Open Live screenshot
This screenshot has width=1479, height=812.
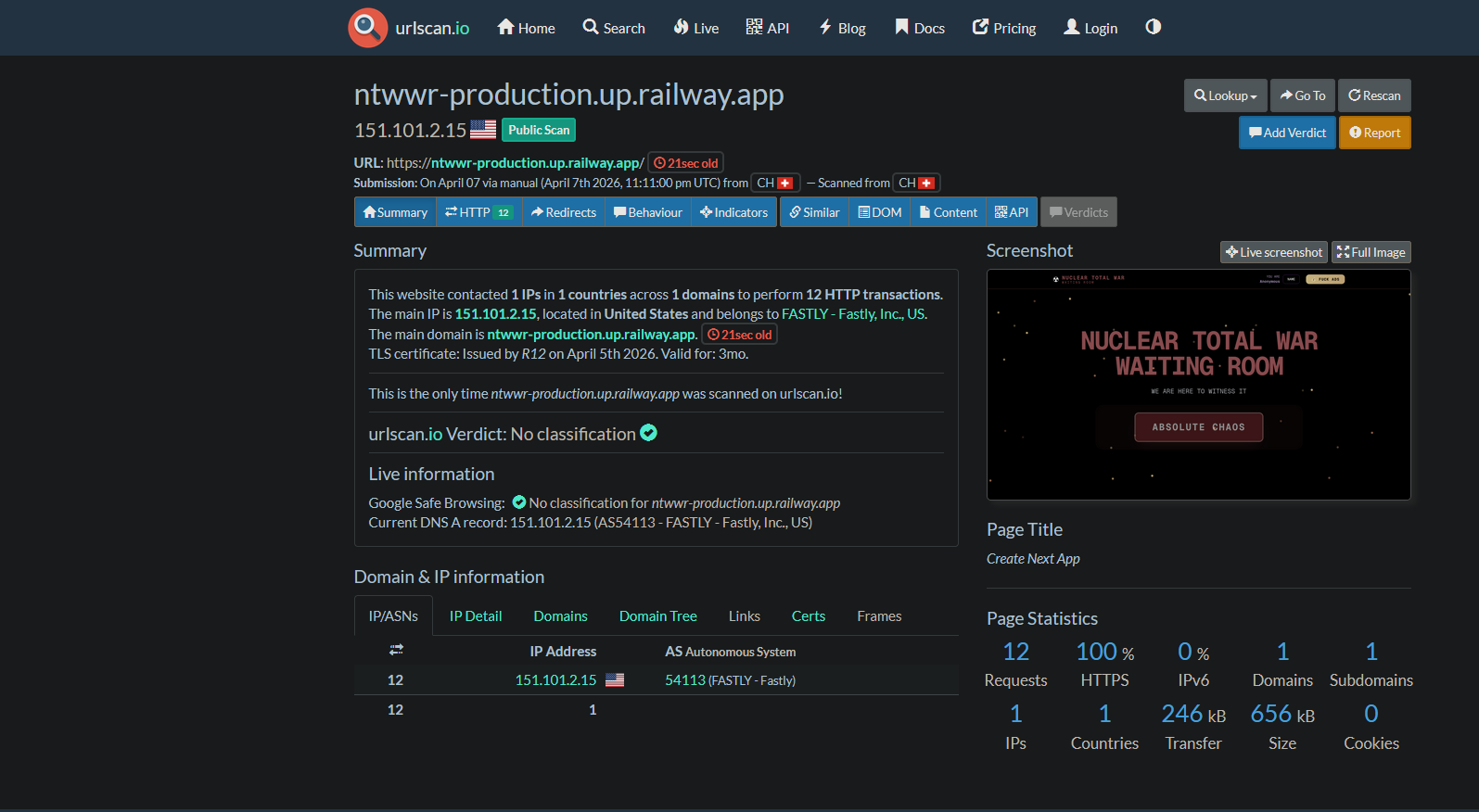click(x=1274, y=252)
